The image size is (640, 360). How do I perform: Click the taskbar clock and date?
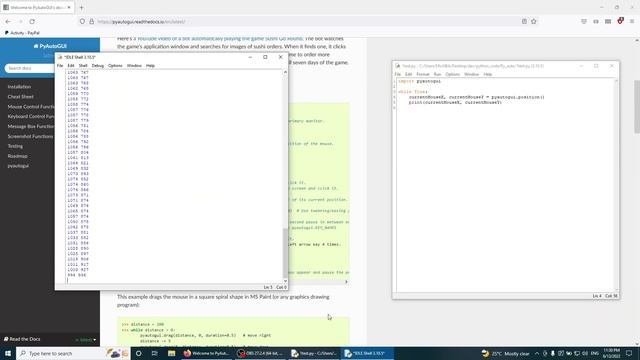point(612,353)
